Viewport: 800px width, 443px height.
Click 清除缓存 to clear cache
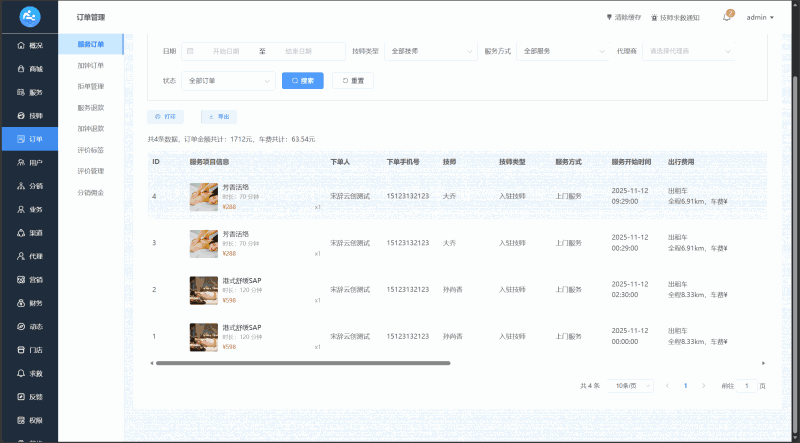(x=623, y=17)
